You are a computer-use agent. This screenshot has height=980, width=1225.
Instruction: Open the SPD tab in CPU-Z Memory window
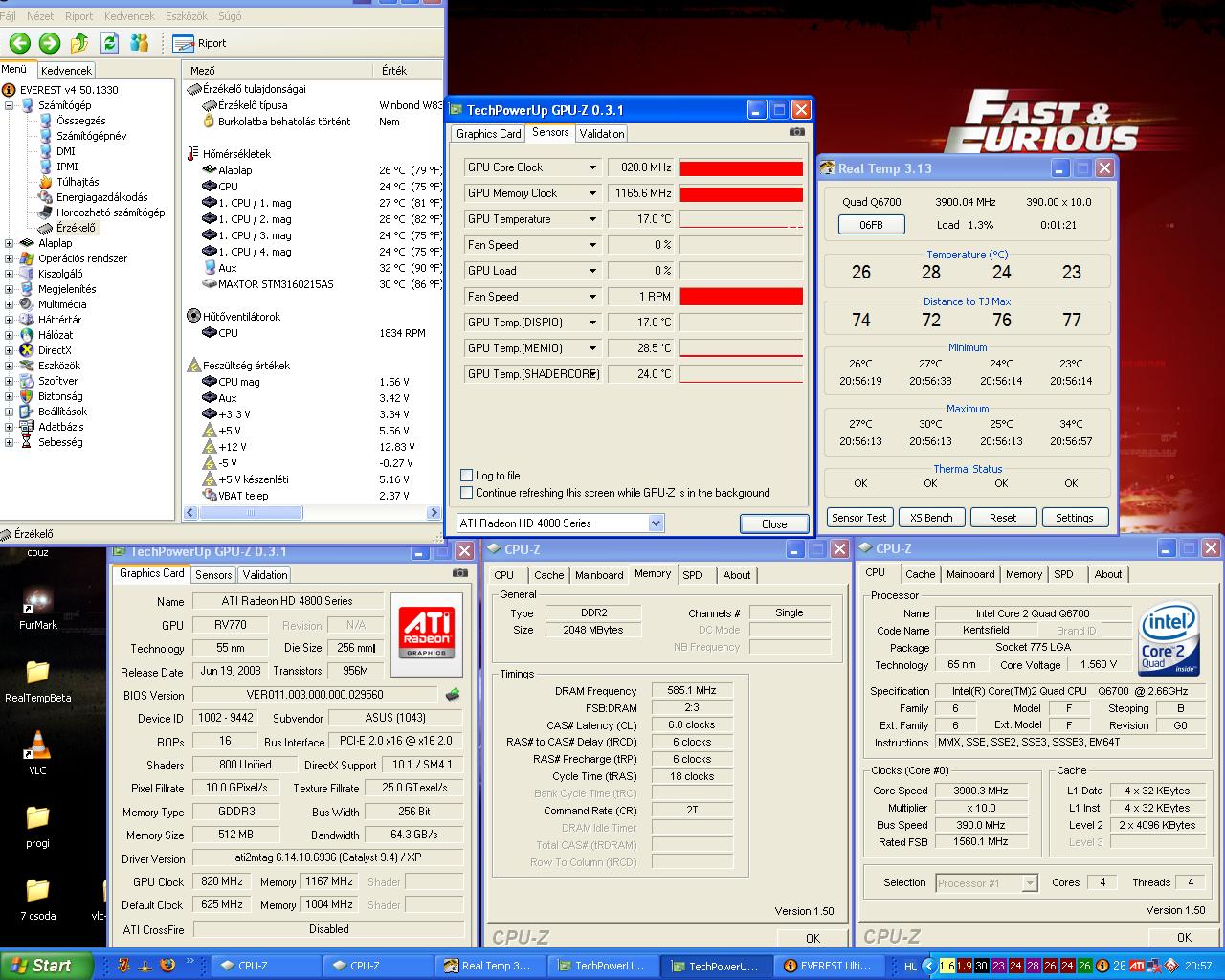[692, 575]
